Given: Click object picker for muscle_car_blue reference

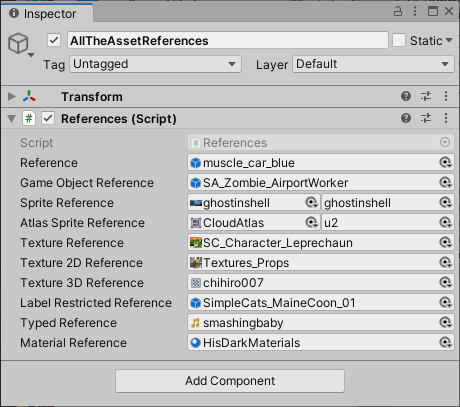Looking at the screenshot, I should pyautogui.click(x=445, y=163).
